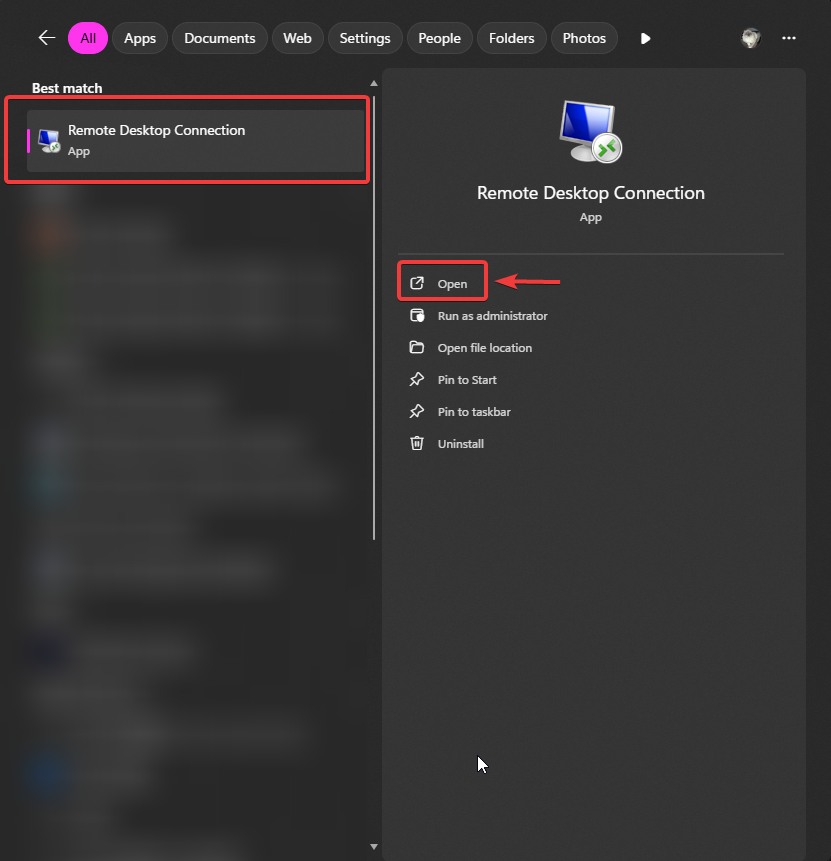The image size is (831, 861).
Task: Select the Web filter tab
Action: tap(297, 38)
